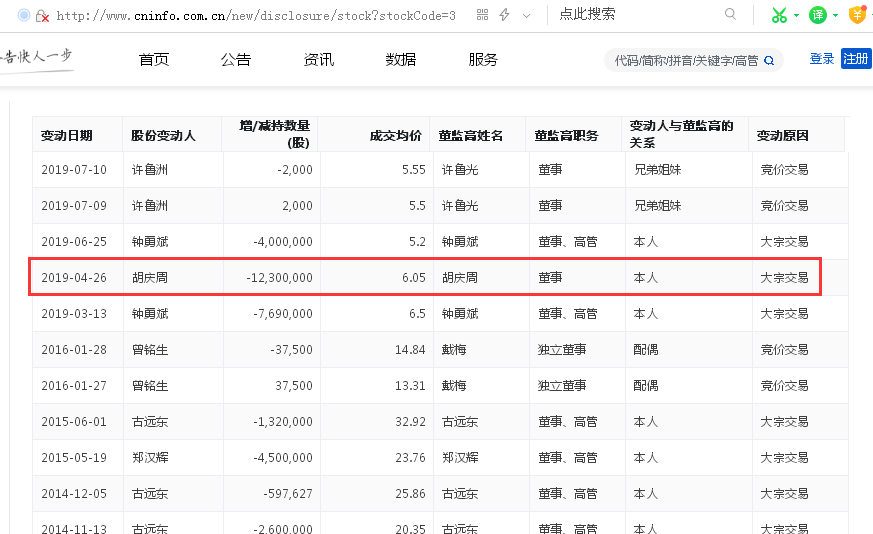Open the 公告 menu item
Screen dimensions: 873x534
point(236,60)
